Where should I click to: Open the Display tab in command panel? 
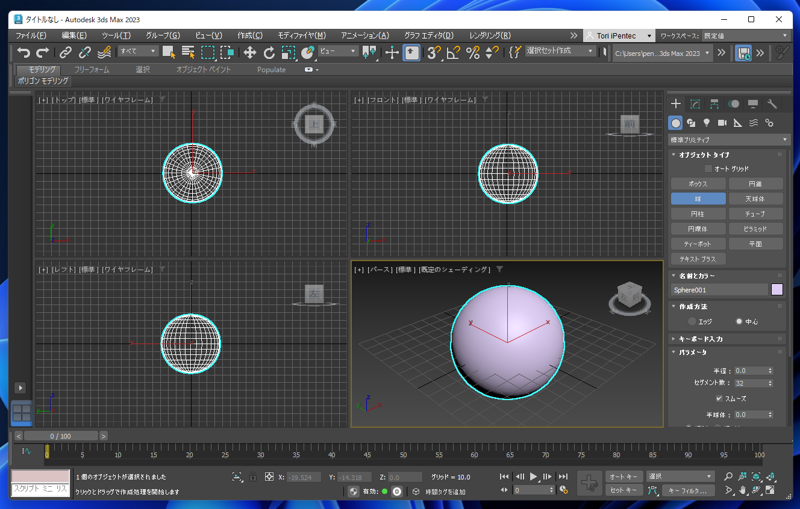(x=753, y=104)
